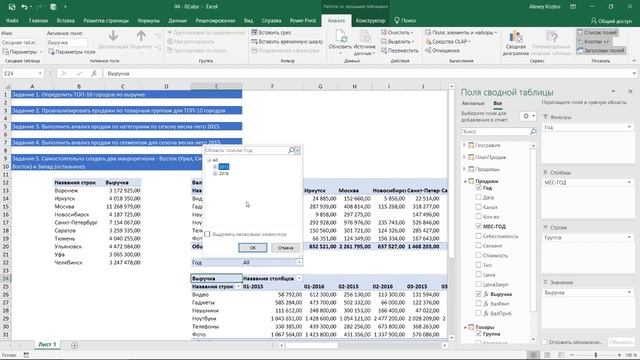Click Insert Slicer (Вставить срез)
This screenshot has height=360, width=640.
(x=271, y=32)
